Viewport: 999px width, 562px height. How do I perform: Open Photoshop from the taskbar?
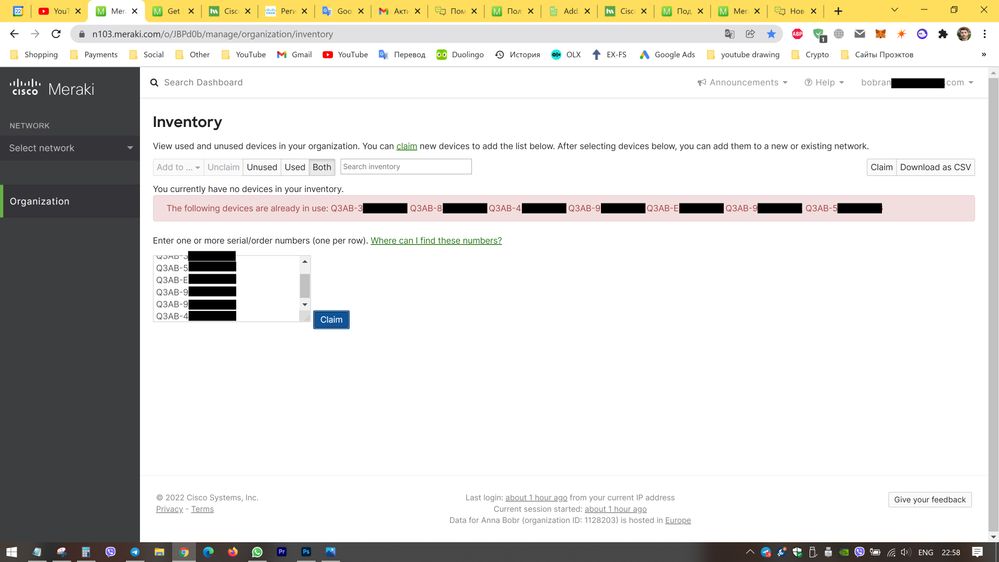(306, 552)
